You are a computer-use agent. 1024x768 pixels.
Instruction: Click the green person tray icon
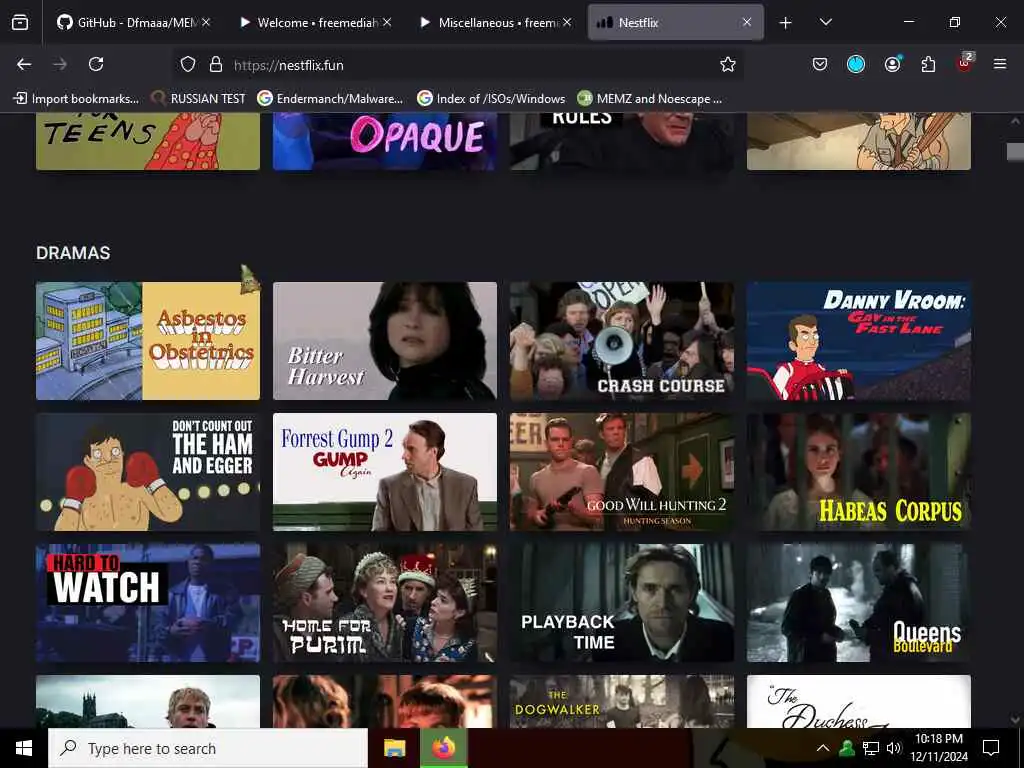tap(847, 748)
